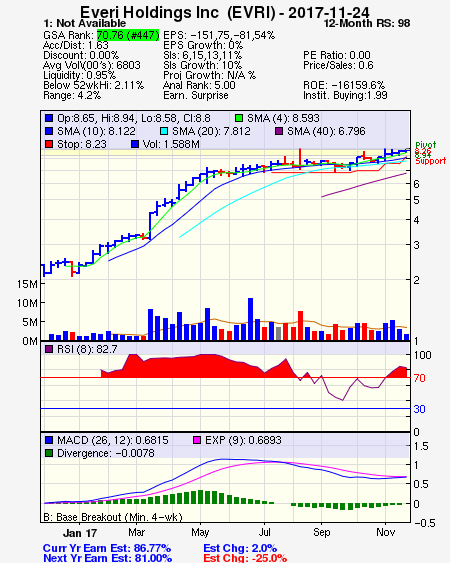Click the PE Ratio: 0.00 value
The width and height of the screenshot is (450, 563).
click(x=337, y=55)
